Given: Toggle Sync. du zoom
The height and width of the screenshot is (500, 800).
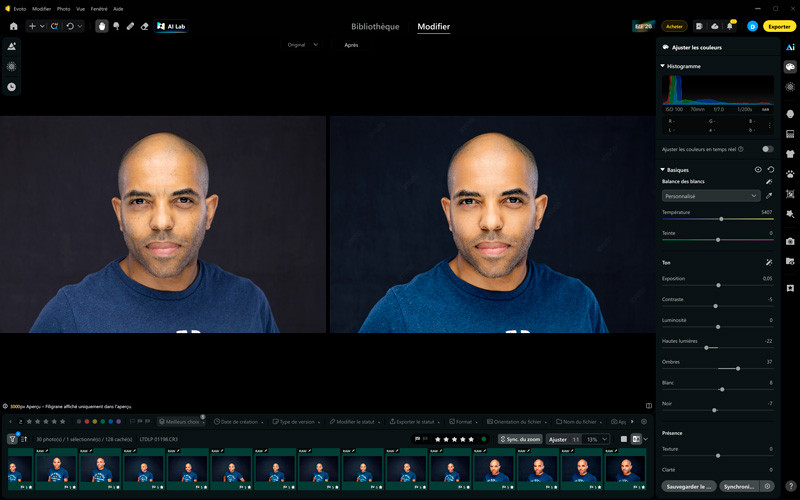Looking at the screenshot, I should coord(520,439).
